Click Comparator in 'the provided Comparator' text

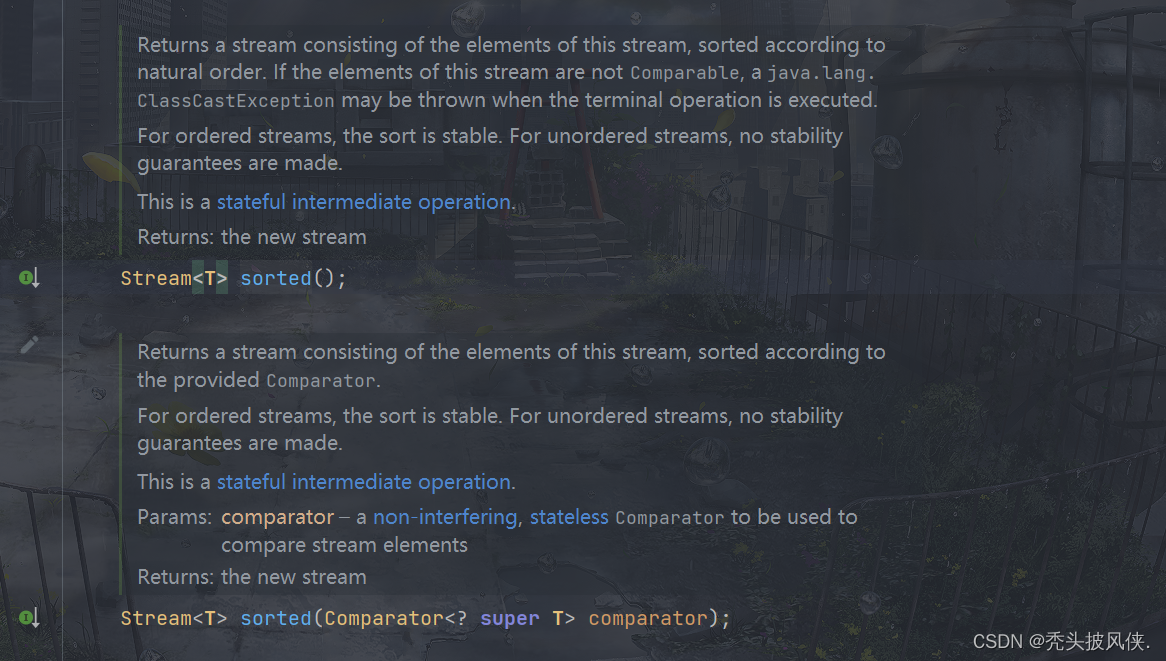(321, 381)
